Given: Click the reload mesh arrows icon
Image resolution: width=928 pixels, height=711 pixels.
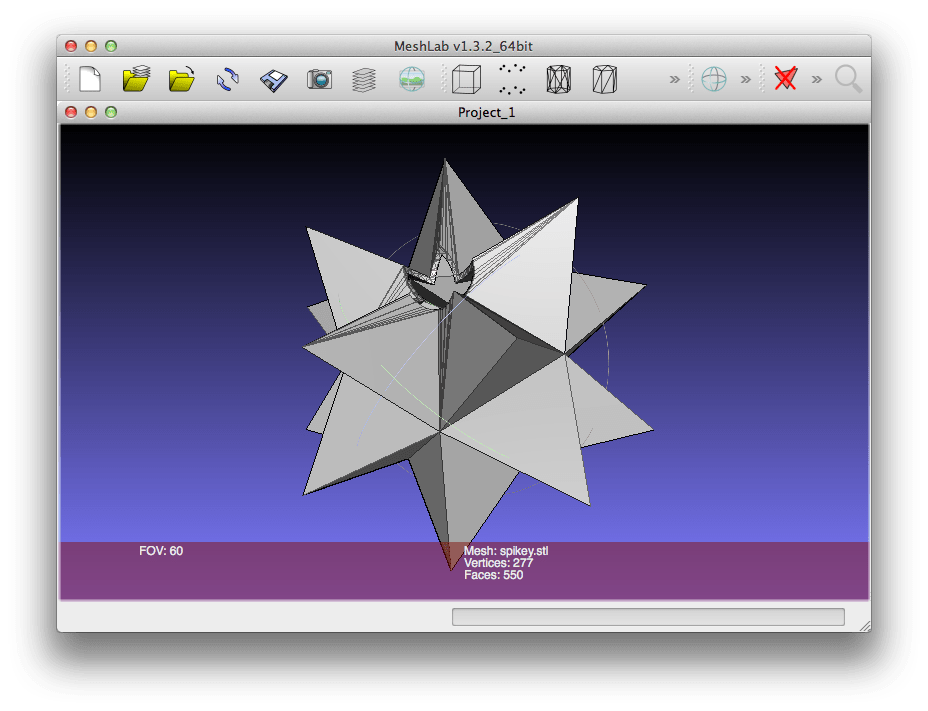Looking at the screenshot, I should pos(226,79).
